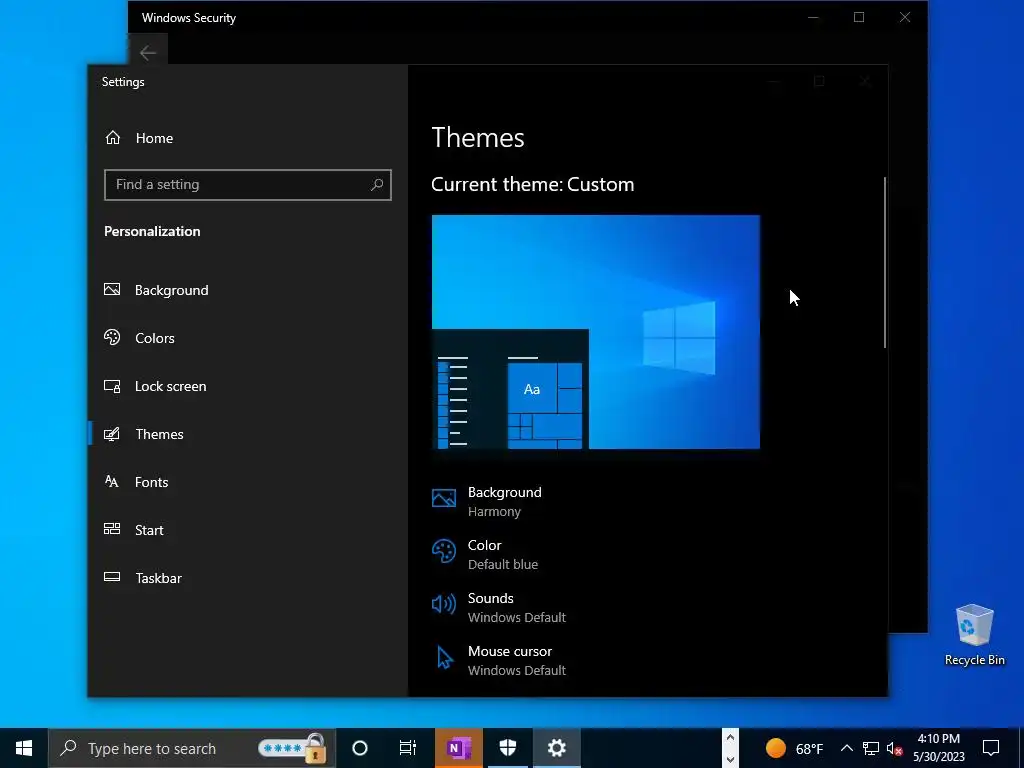The image size is (1024, 768).
Task: Click the taskbar toolbar scroll down arrow
Action: coord(730,759)
